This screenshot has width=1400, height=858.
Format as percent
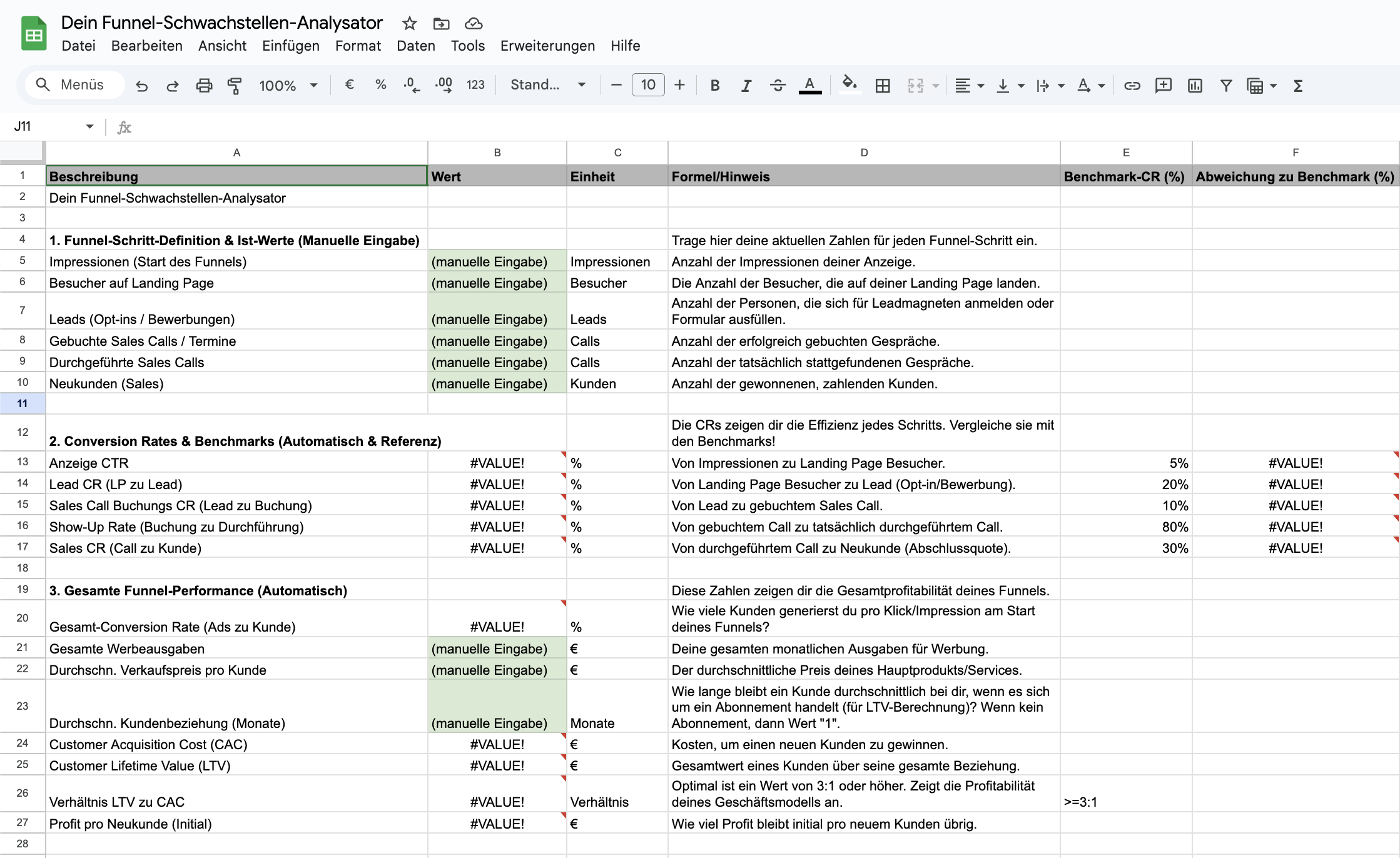(x=380, y=85)
